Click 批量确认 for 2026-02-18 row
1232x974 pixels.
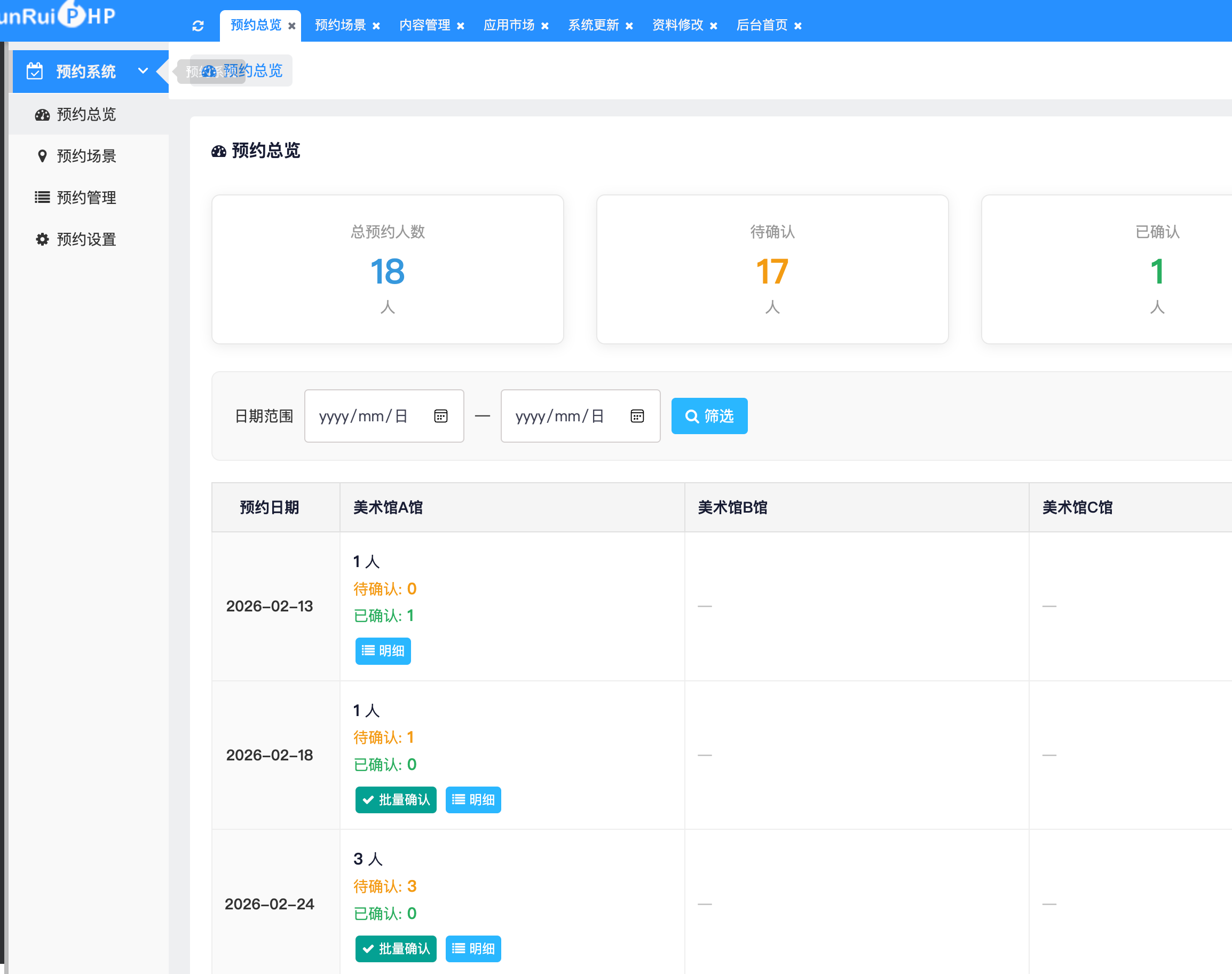396,799
